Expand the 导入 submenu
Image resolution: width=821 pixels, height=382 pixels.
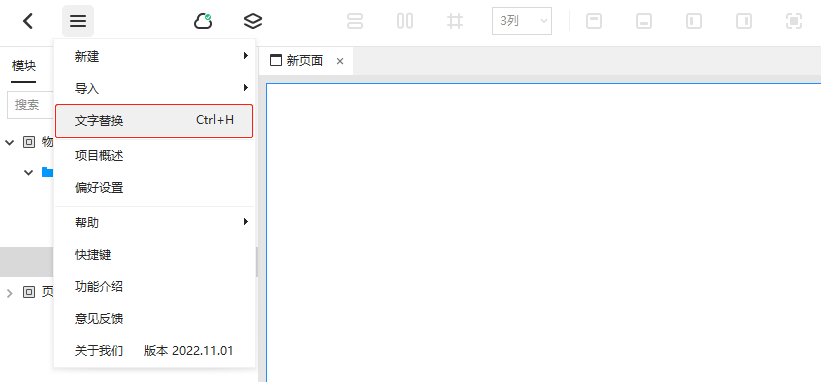pyautogui.click(x=154, y=88)
